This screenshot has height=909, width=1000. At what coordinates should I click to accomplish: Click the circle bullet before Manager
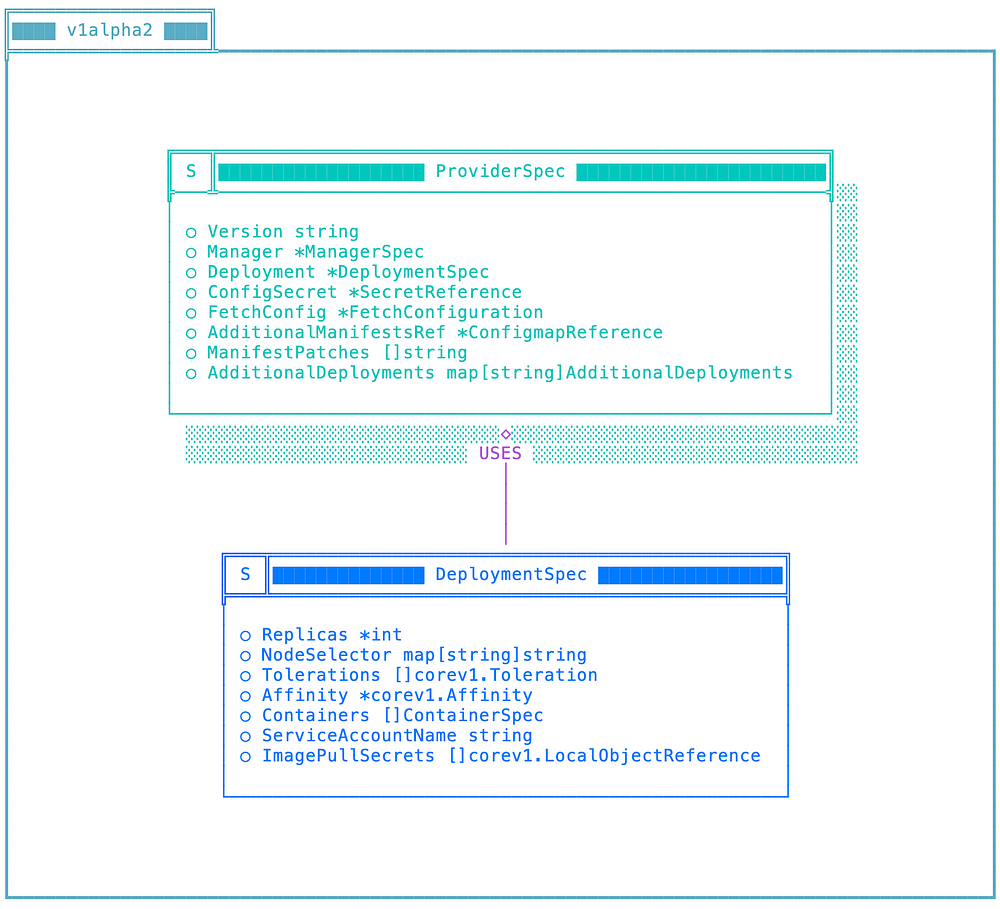[x=191, y=253]
